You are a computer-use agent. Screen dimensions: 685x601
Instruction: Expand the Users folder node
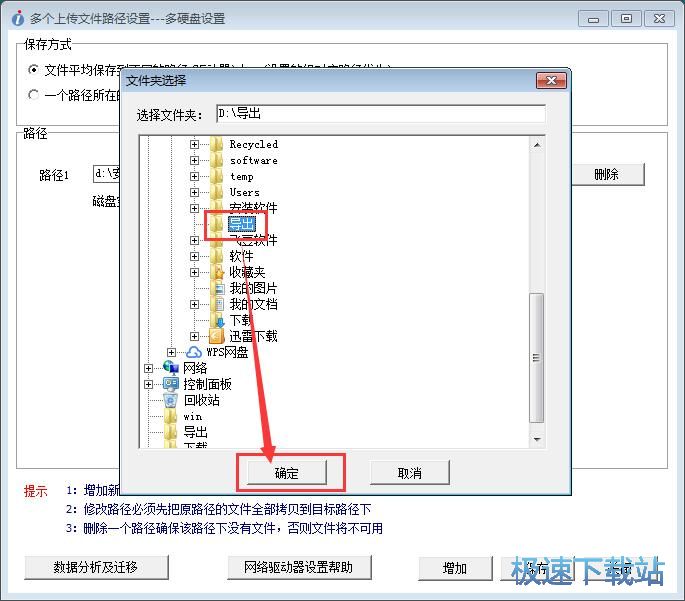(194, 192)
